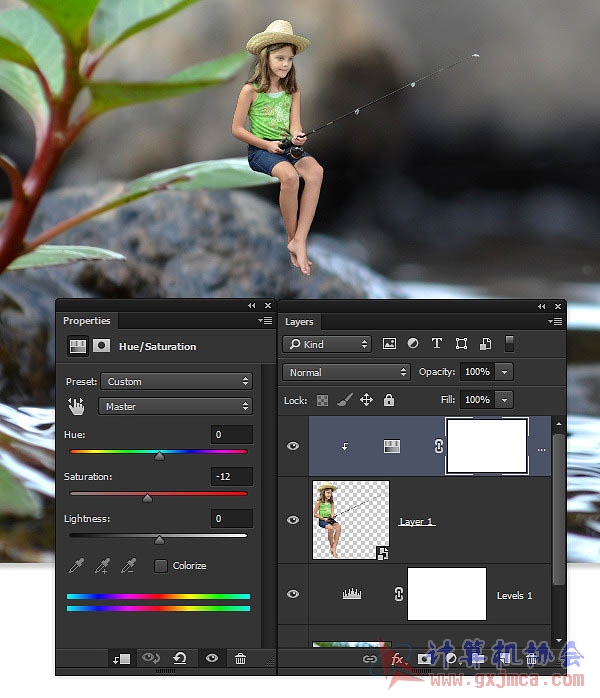Click the Opacity 100% field

478,372
